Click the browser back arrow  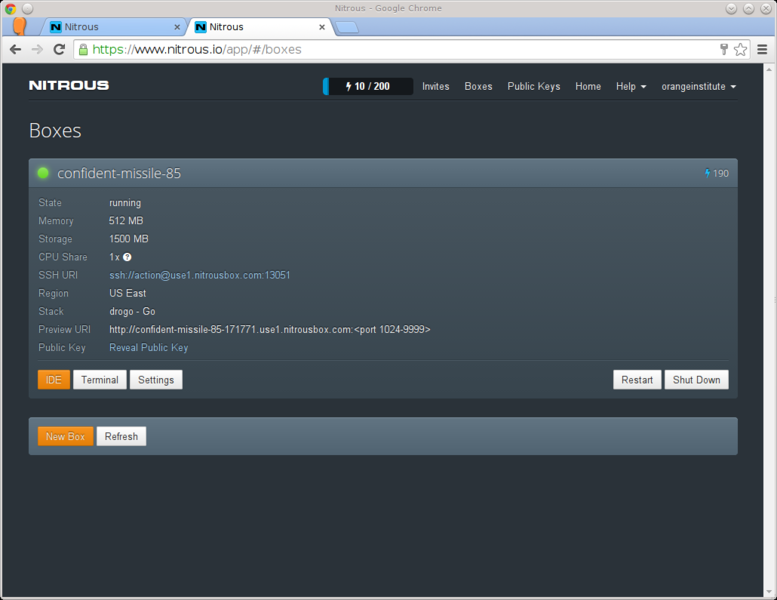click(x=15, y=49)
